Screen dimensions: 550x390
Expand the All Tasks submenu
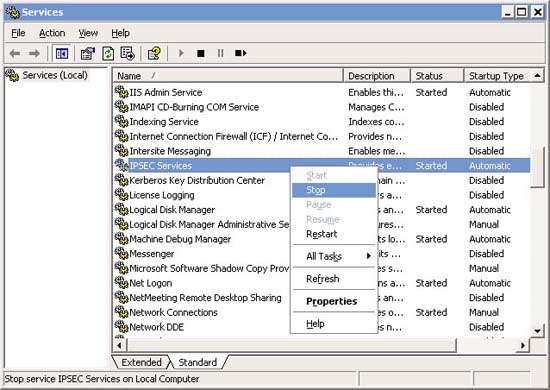point(334,256)
